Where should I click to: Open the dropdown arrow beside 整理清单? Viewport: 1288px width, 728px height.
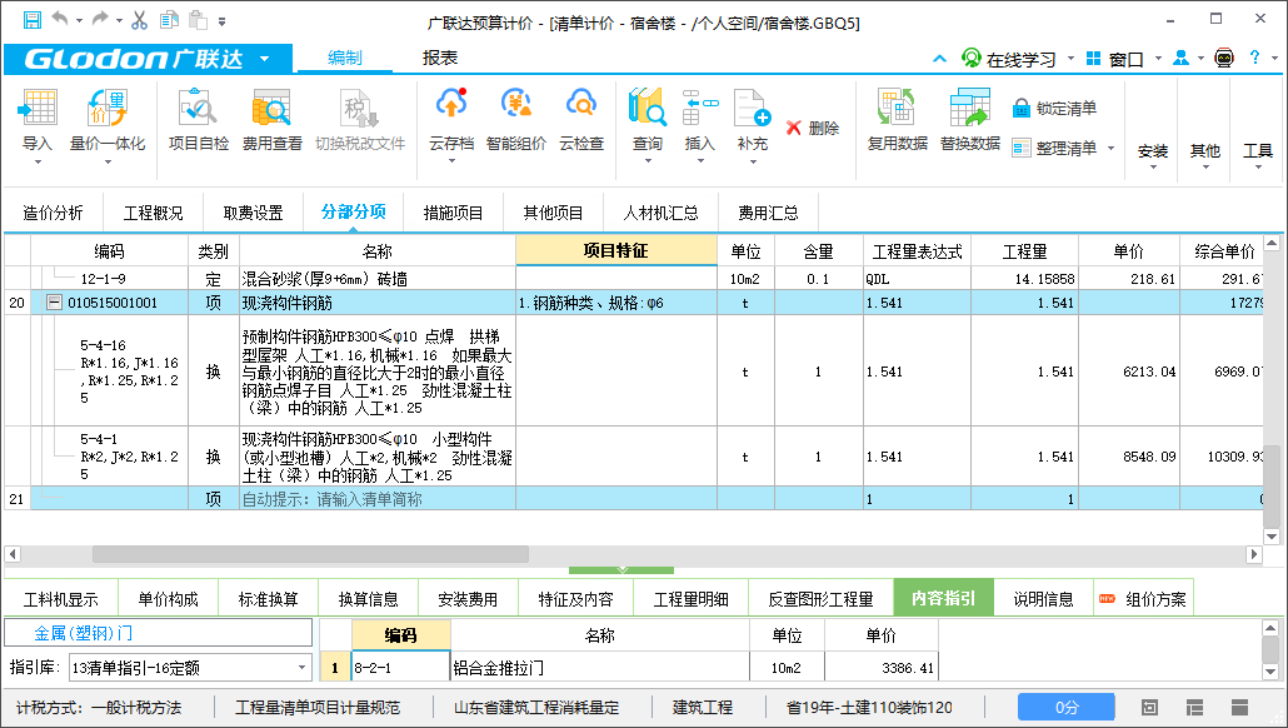pos(1110,148)
